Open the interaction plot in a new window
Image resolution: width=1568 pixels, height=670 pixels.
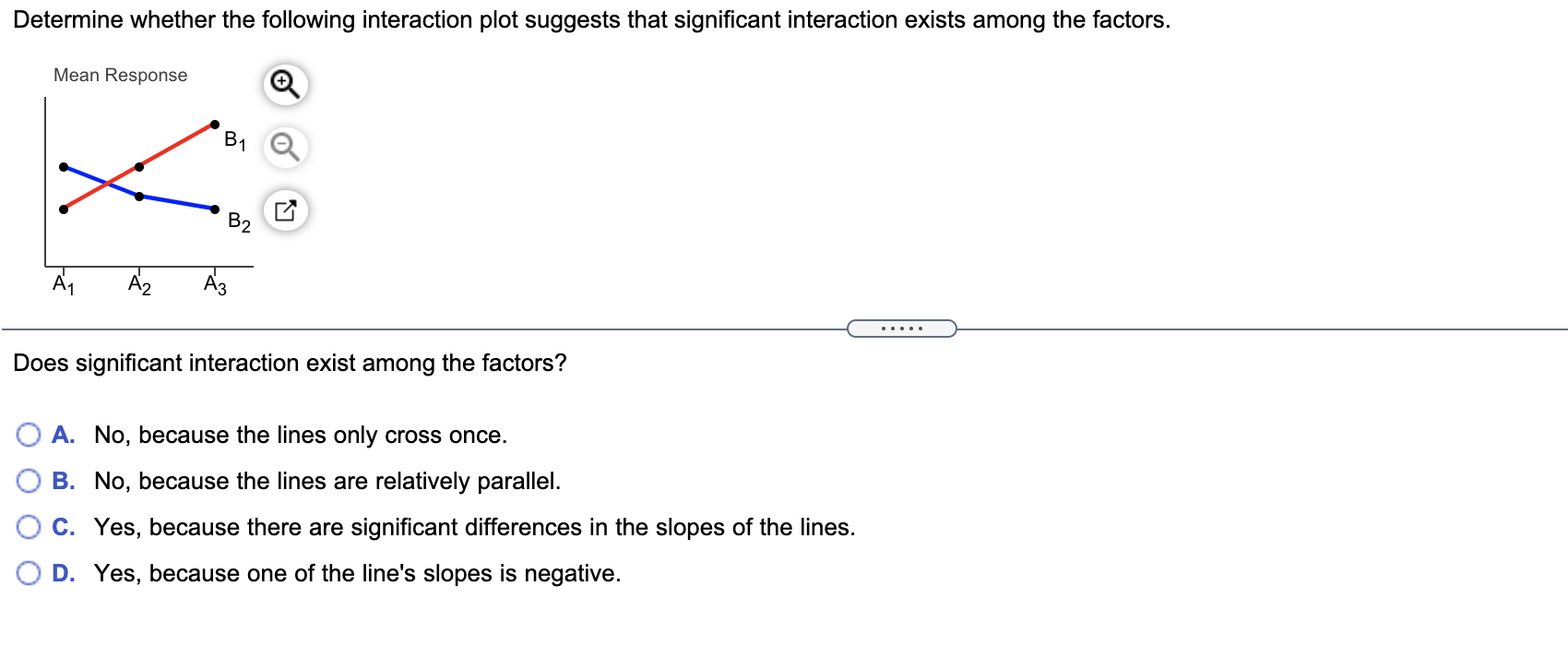pos(284,209)
